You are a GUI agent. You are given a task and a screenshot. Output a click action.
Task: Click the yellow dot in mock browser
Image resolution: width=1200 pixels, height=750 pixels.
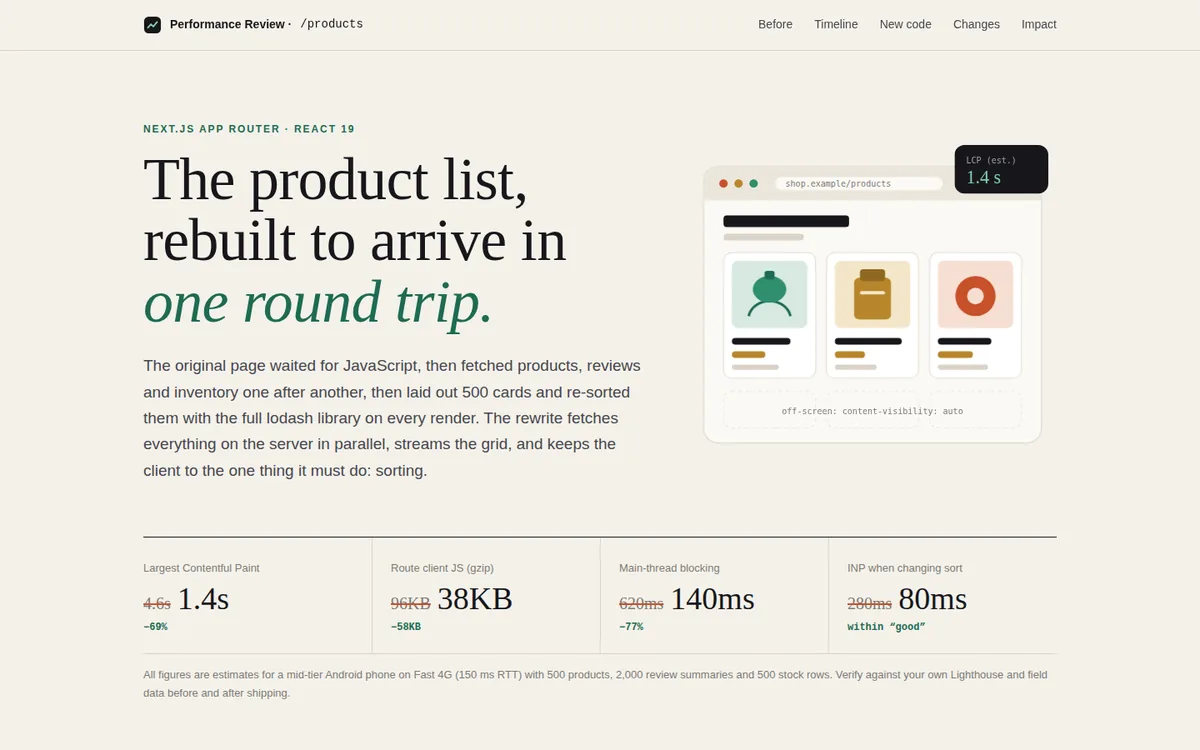click(738, 184)
